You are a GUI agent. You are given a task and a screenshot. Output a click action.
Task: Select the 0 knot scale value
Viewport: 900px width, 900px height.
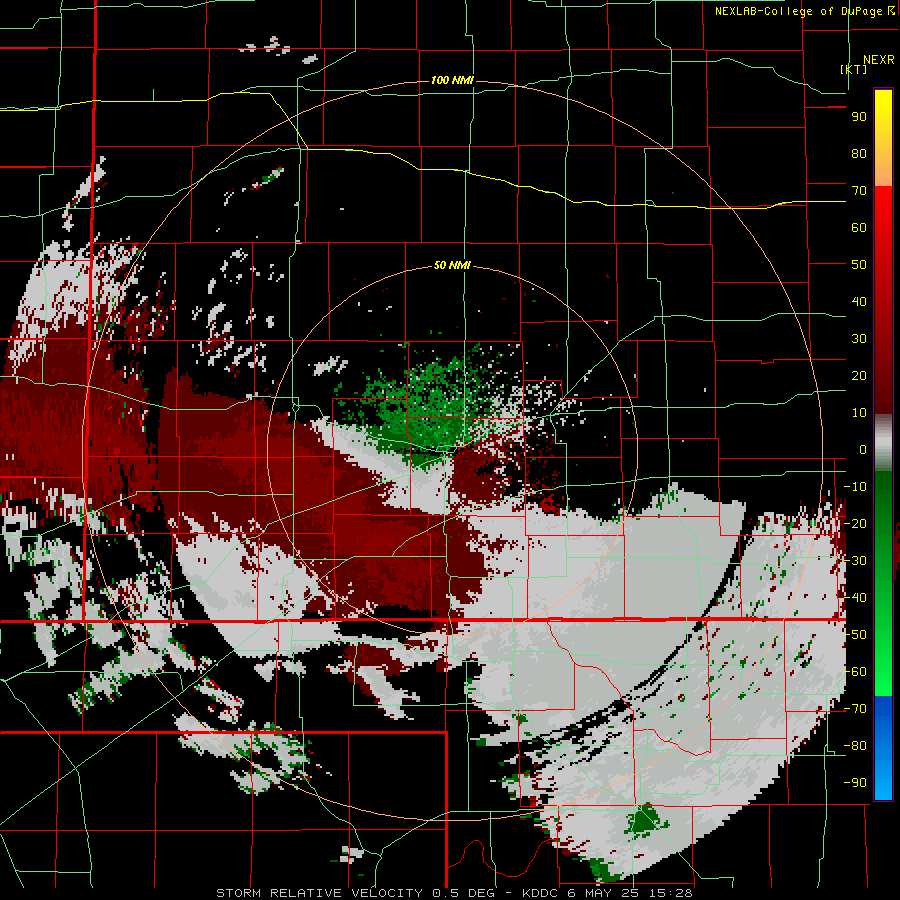[x=863, y=449]
